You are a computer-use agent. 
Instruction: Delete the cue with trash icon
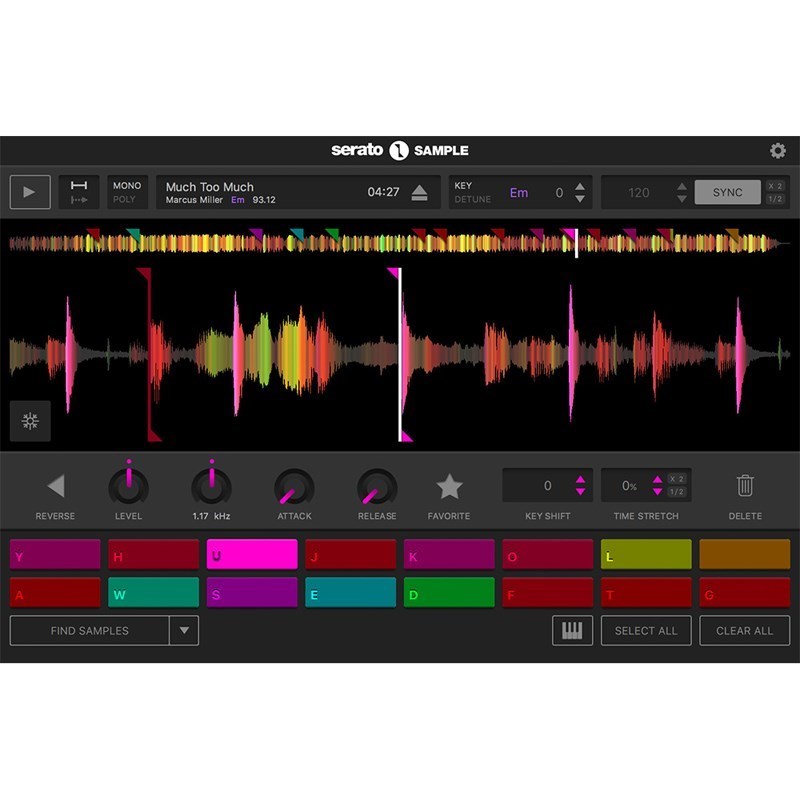pos(745,486)
